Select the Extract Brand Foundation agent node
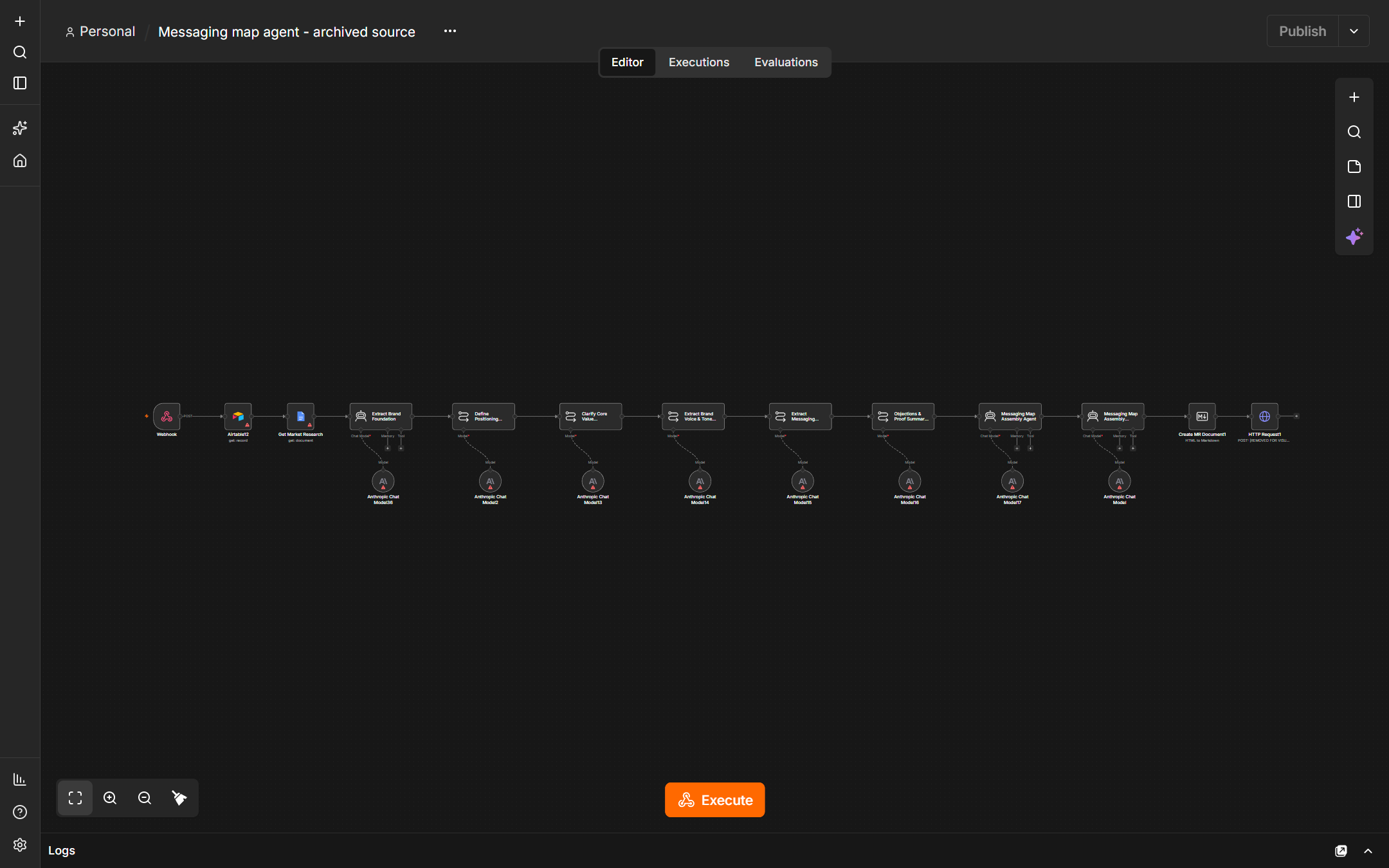The image size is (1389, 868). pos(381,417)
